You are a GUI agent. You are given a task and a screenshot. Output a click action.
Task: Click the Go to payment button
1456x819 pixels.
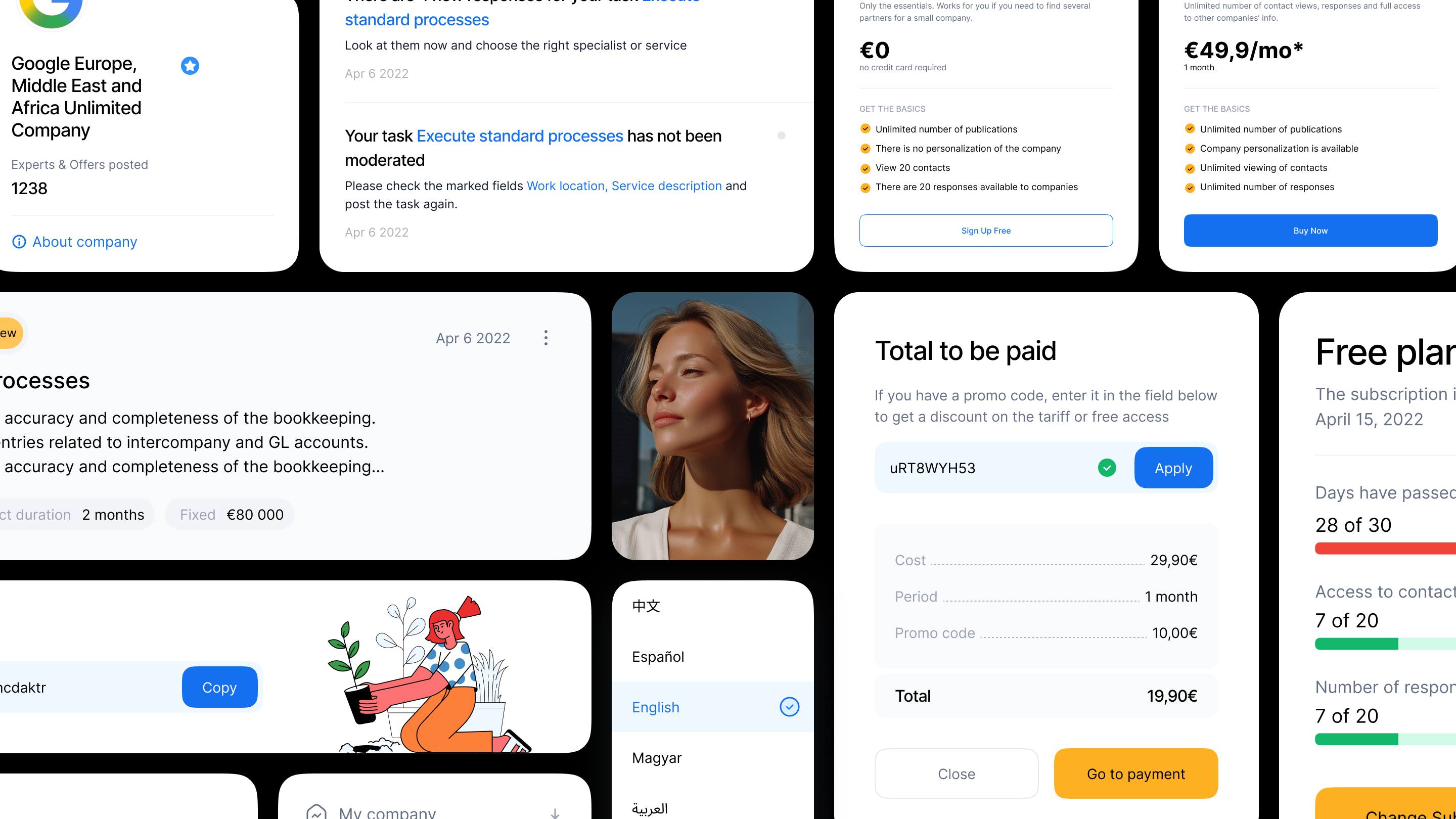tap(1136, 774)
